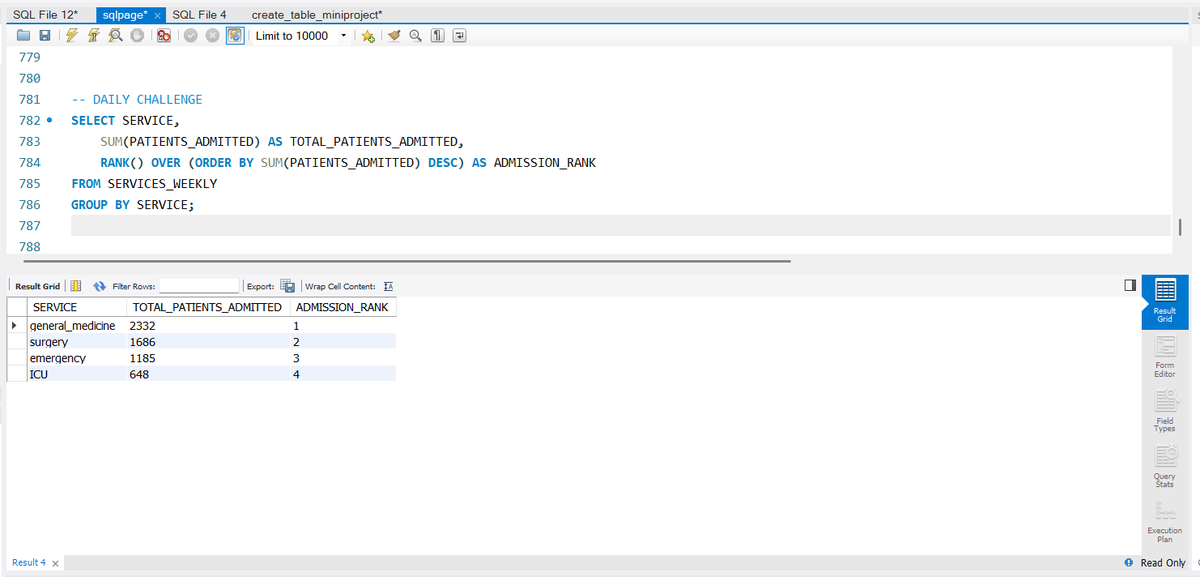The height and width of the screenshot is (577, 1200).
Task: Run Explain on the current statement (magnifier lightning)
Action: click(x=115, y=36)
